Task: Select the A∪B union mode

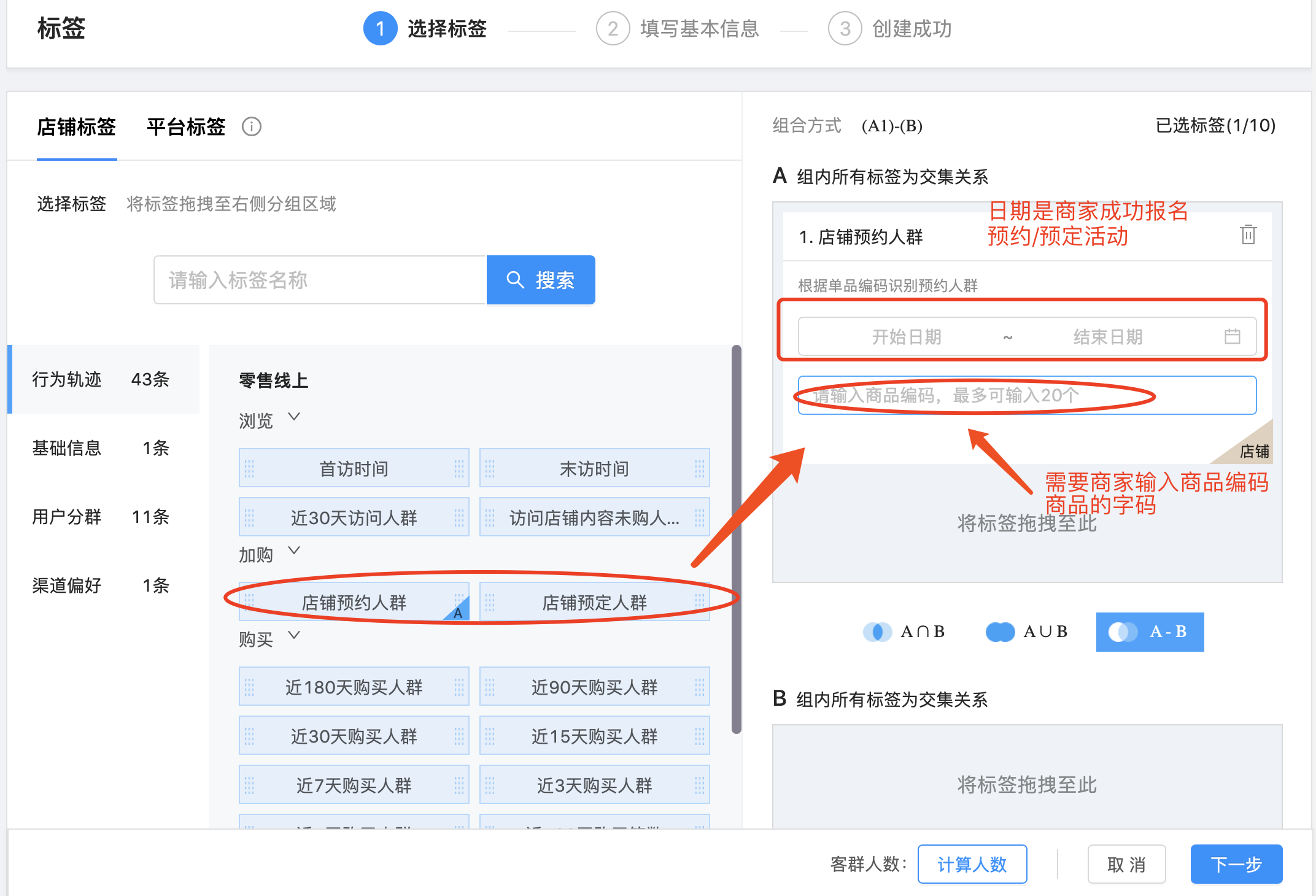Action: 1027,631
